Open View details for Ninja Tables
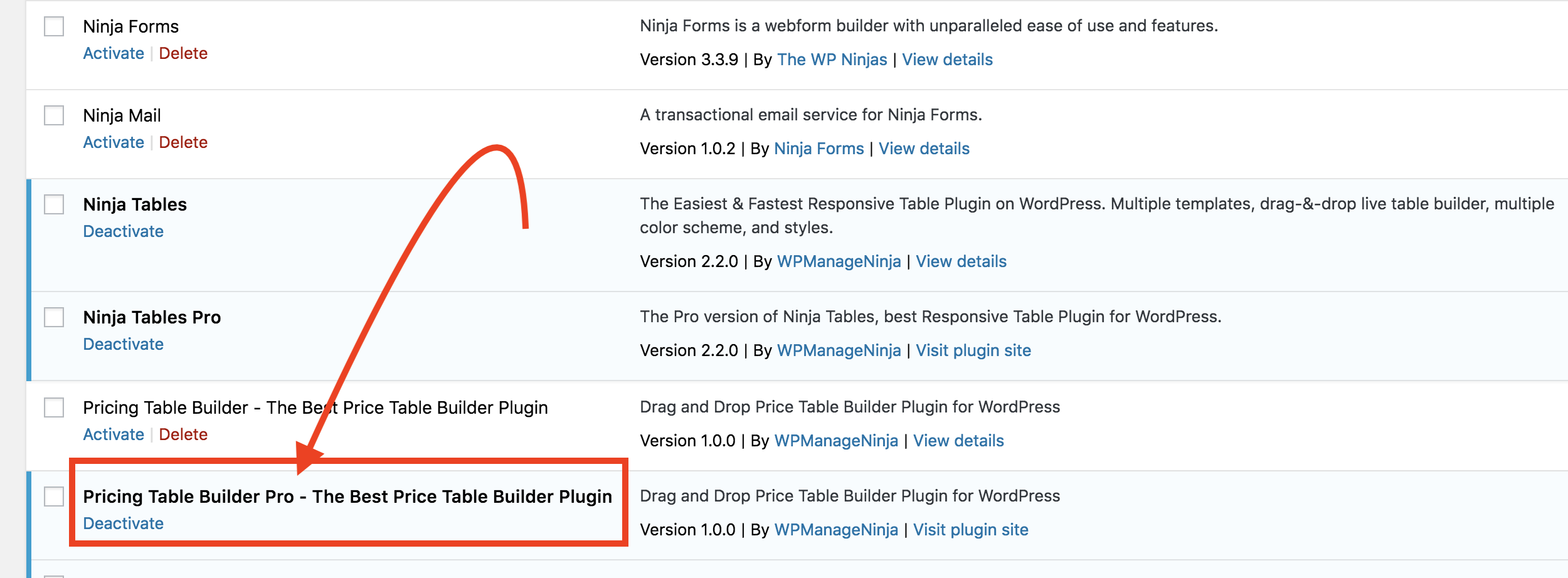The height and width of the screenshot is (578, 1568). tap(961, 261)
